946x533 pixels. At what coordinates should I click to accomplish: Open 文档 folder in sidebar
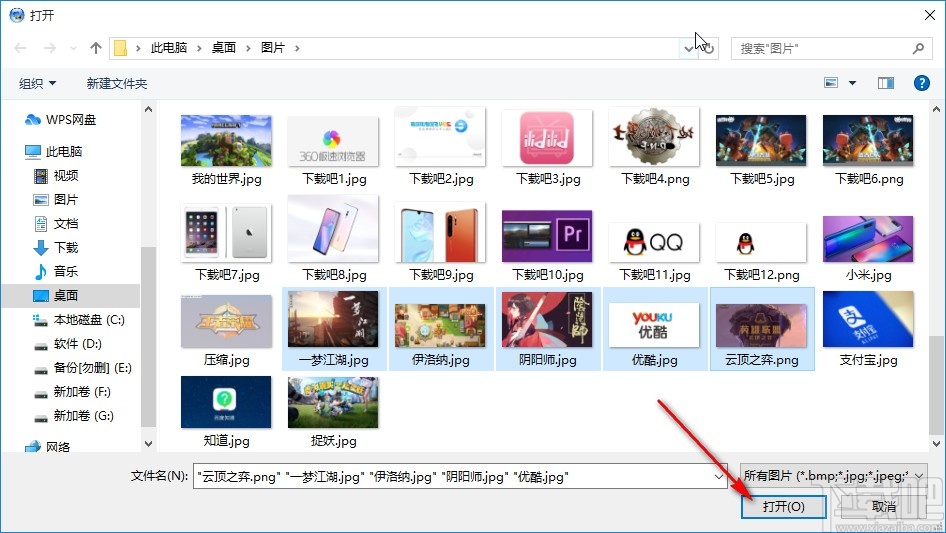[56, 224]
